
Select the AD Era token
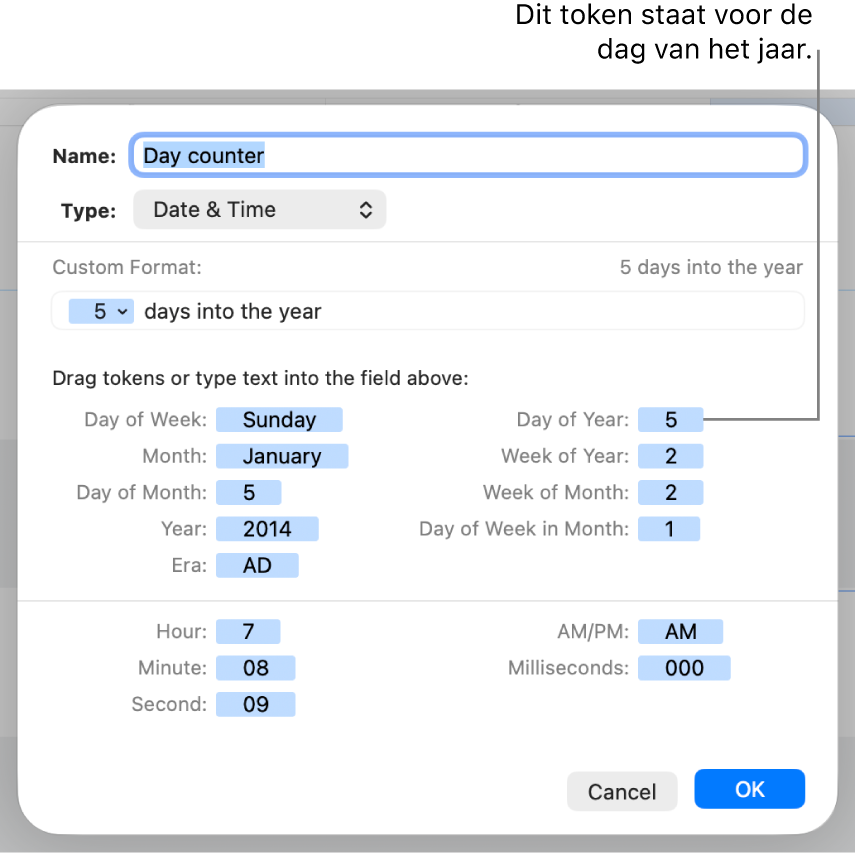click(257, 565)
